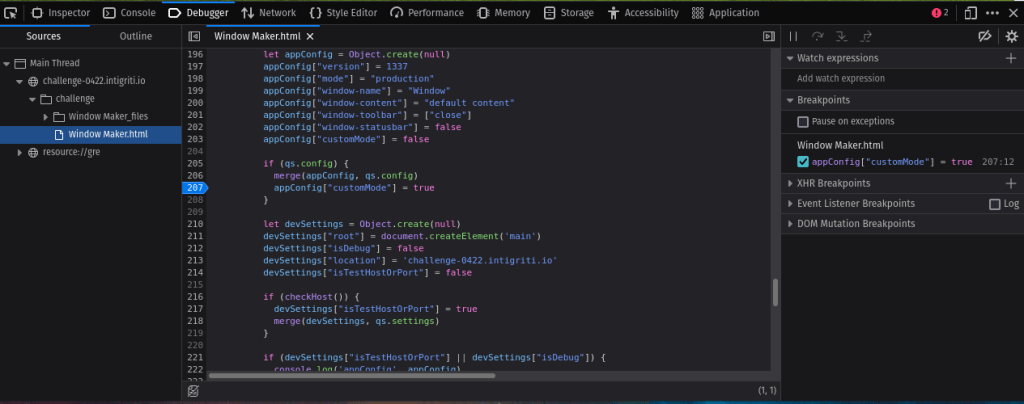Image resolution: width=1024 pixels, height=404 pixels.
Task: Click the element picker icon
Action: point(11,13)
